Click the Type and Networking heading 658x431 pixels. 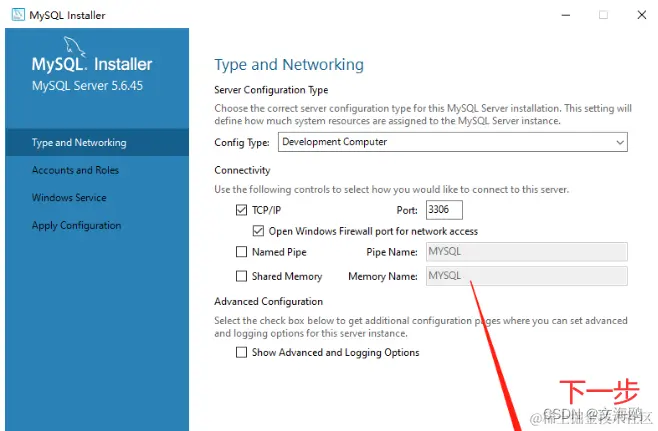pyautogui.click(x=289, y=65)
